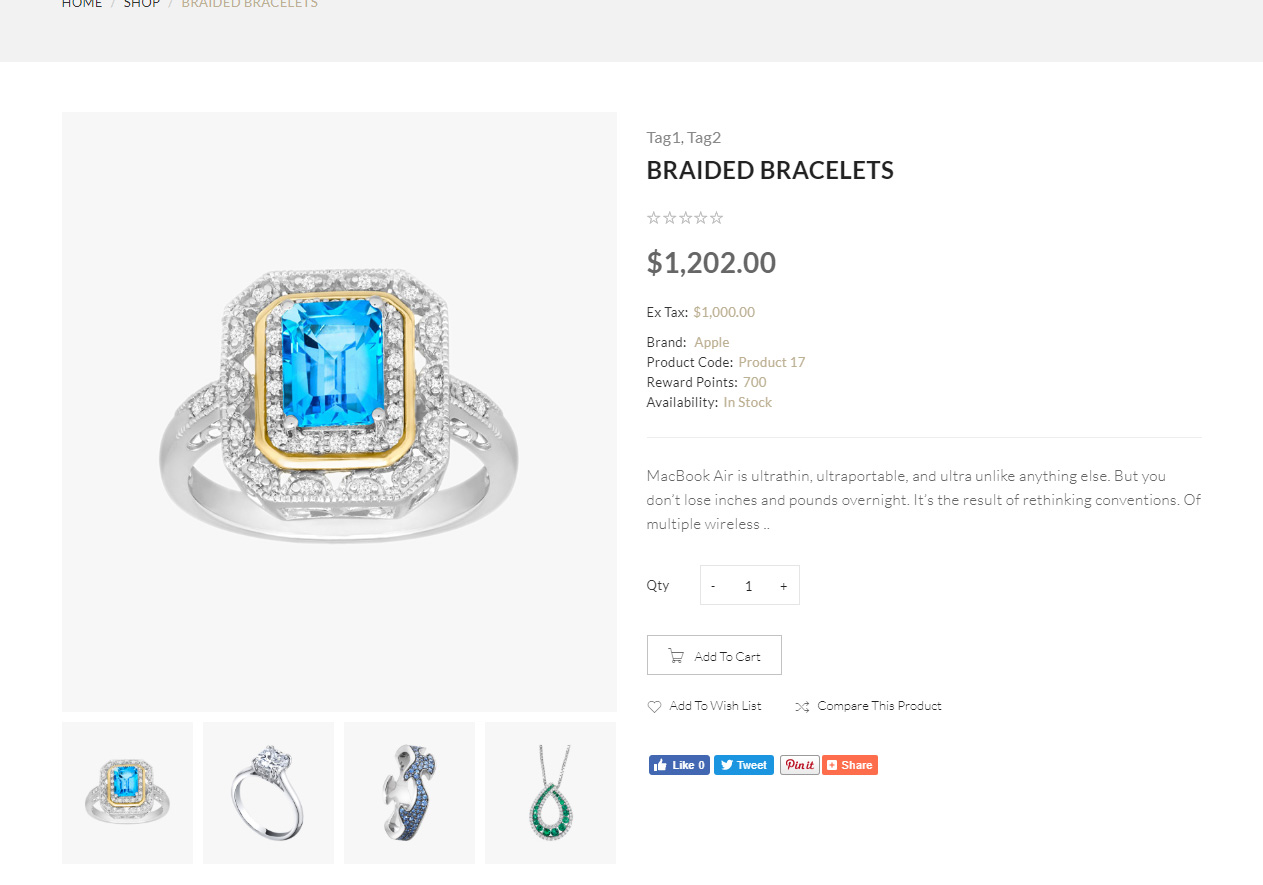1263x885 pixels.
Task: Open the Apple brand link
Action: [x=711, y=342]
